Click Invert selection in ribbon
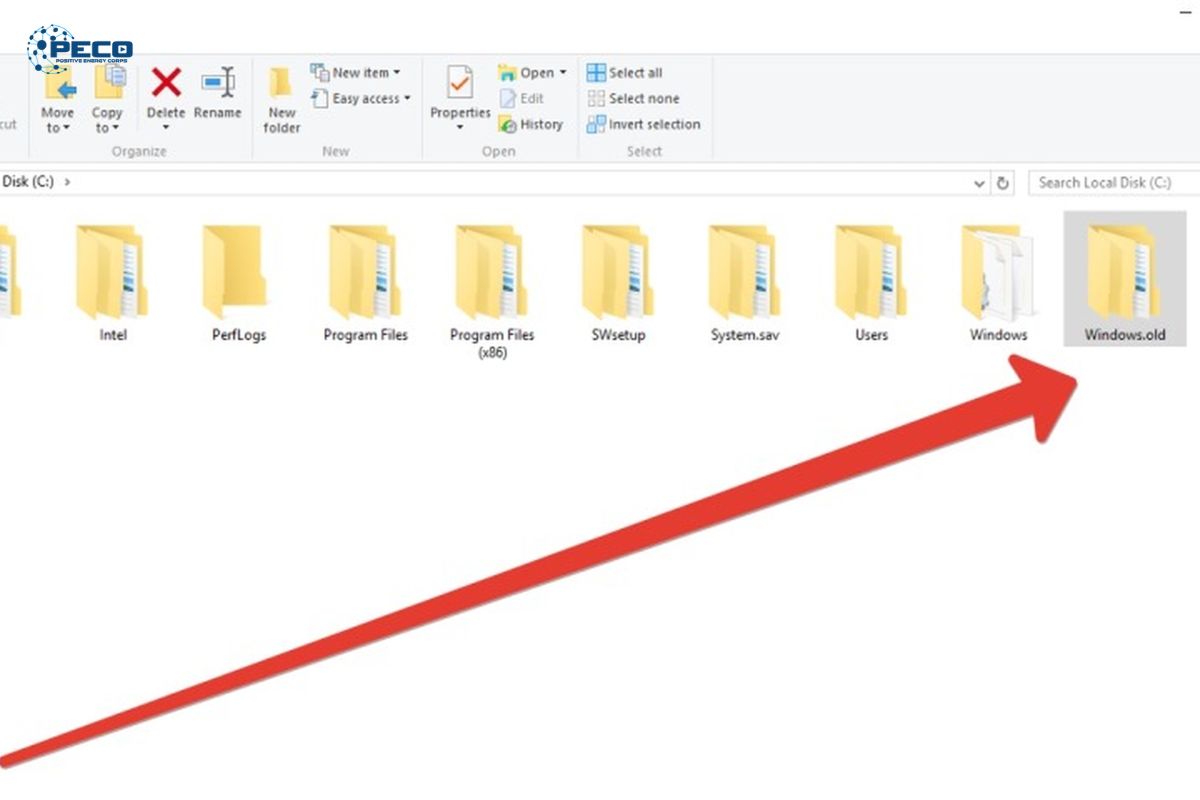1200x800 pixels. coord(644,124)
